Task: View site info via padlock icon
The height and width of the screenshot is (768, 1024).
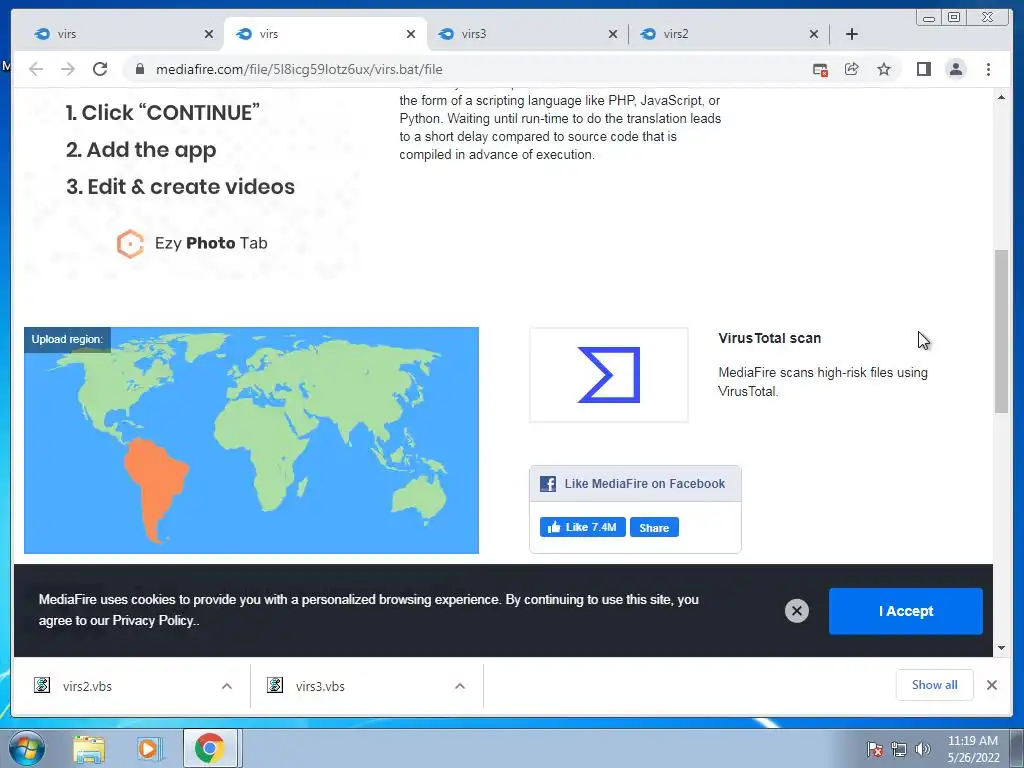Action: tap(139, 69)
